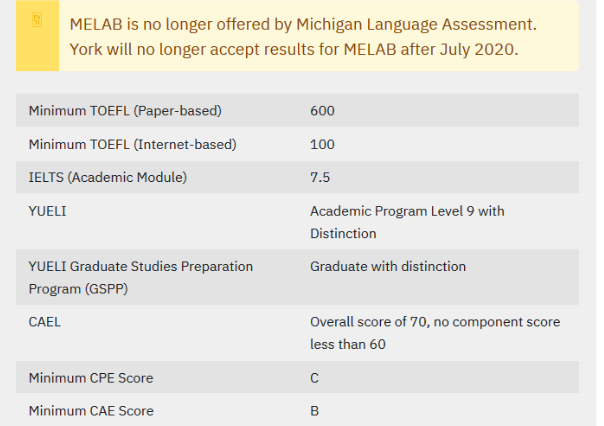Click the notice icon in yellow banner
The width and height of the screenshot is (604, 426).
pos(37,21)
